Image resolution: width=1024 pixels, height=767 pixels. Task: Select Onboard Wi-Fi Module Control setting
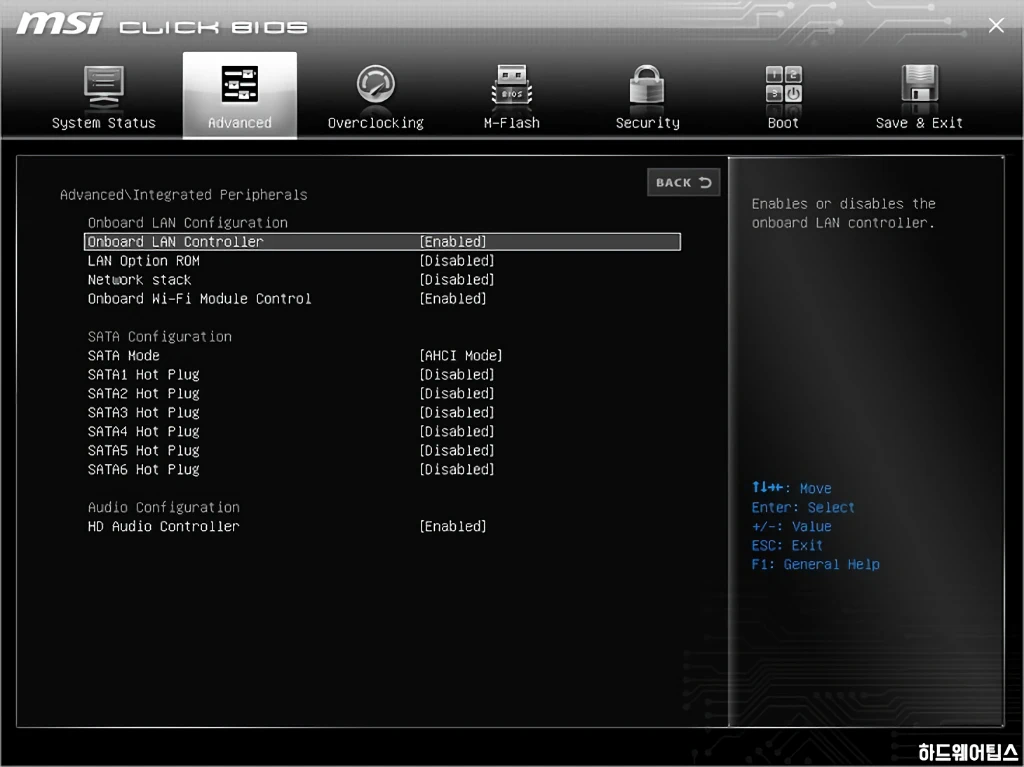200,299
